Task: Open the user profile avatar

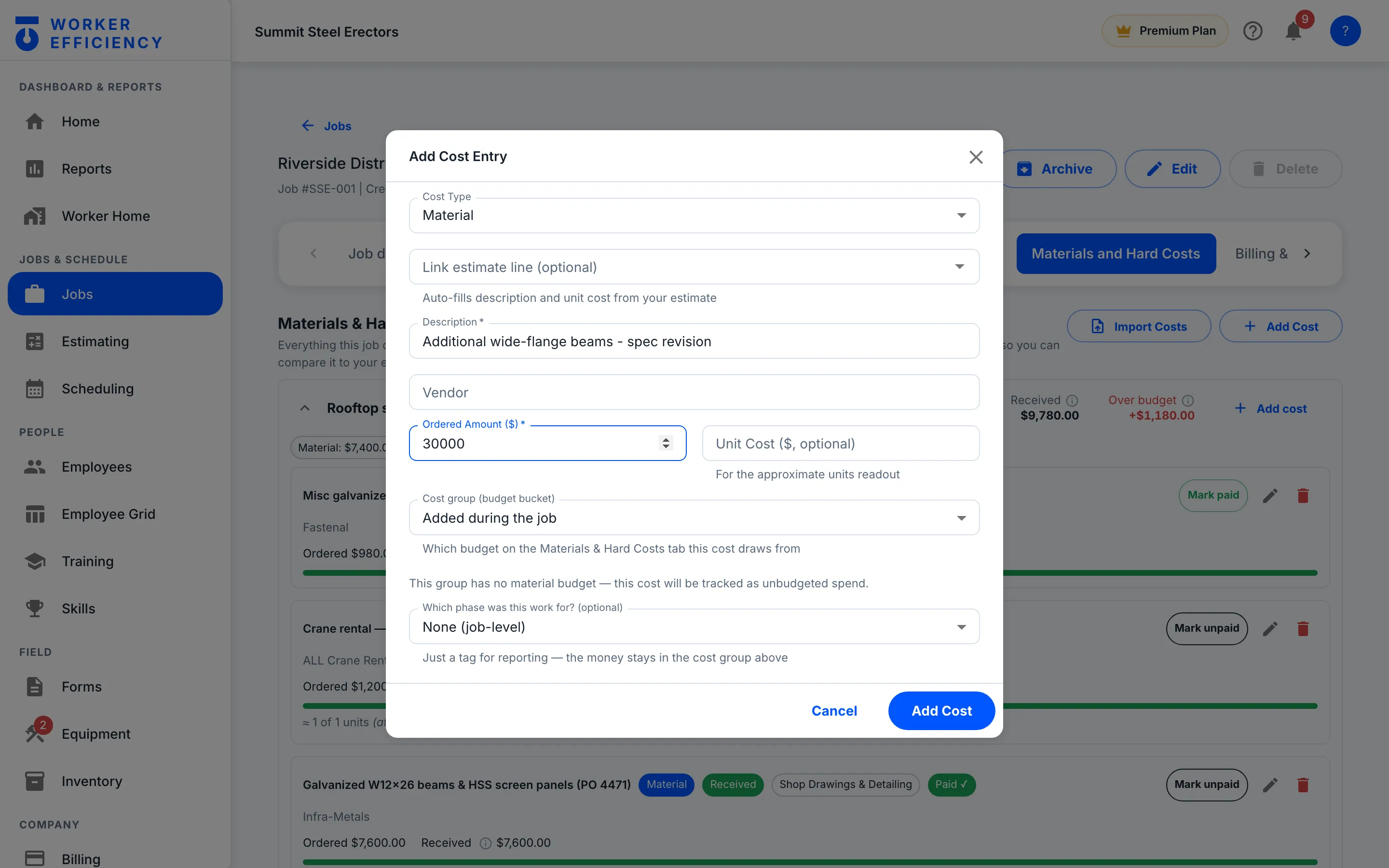Action: 1345,31
